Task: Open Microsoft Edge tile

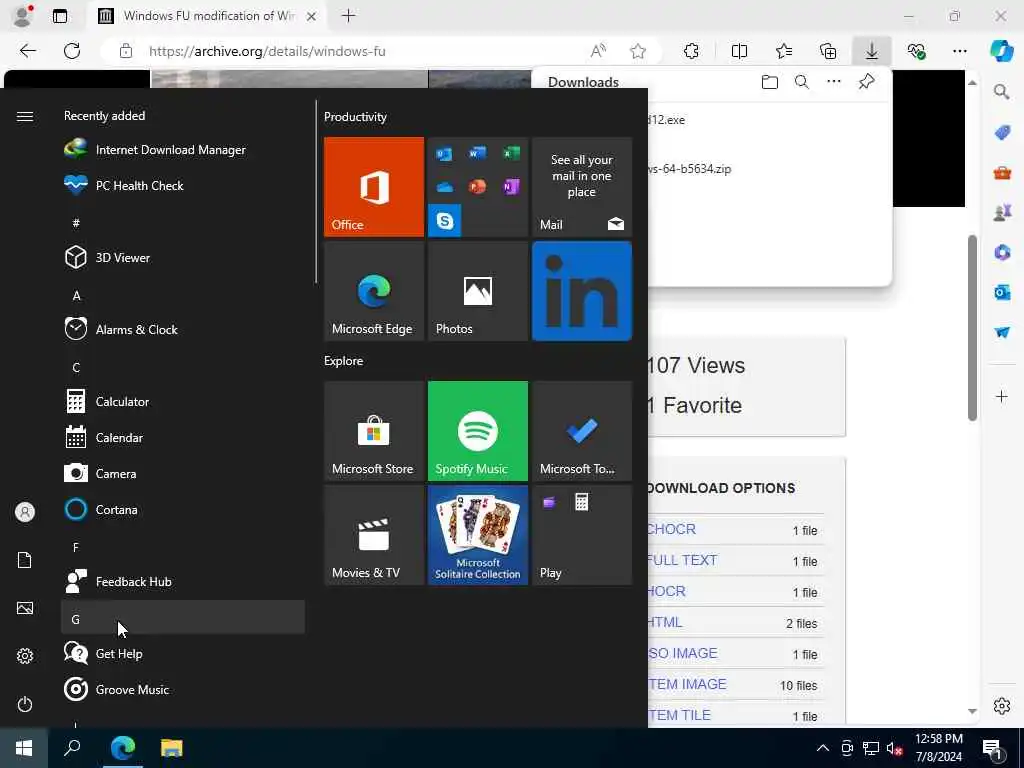Action: pos(374,291)
